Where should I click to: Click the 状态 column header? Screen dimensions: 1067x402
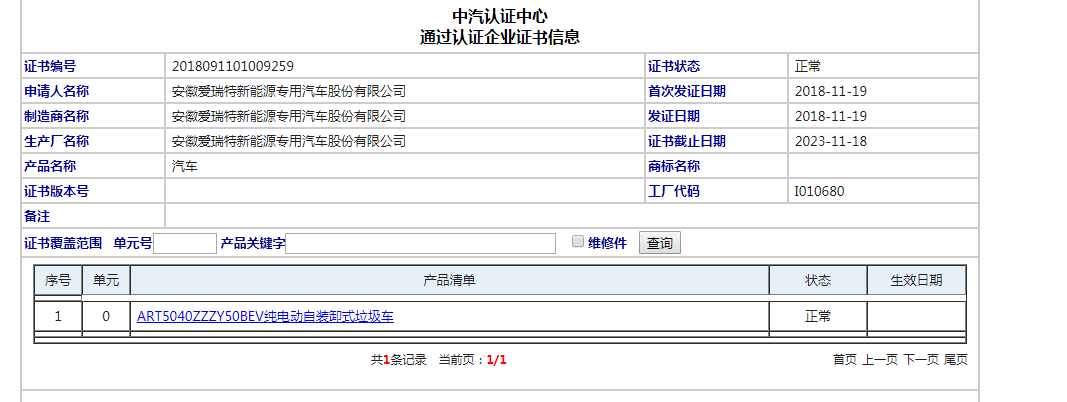click(818, 281)
